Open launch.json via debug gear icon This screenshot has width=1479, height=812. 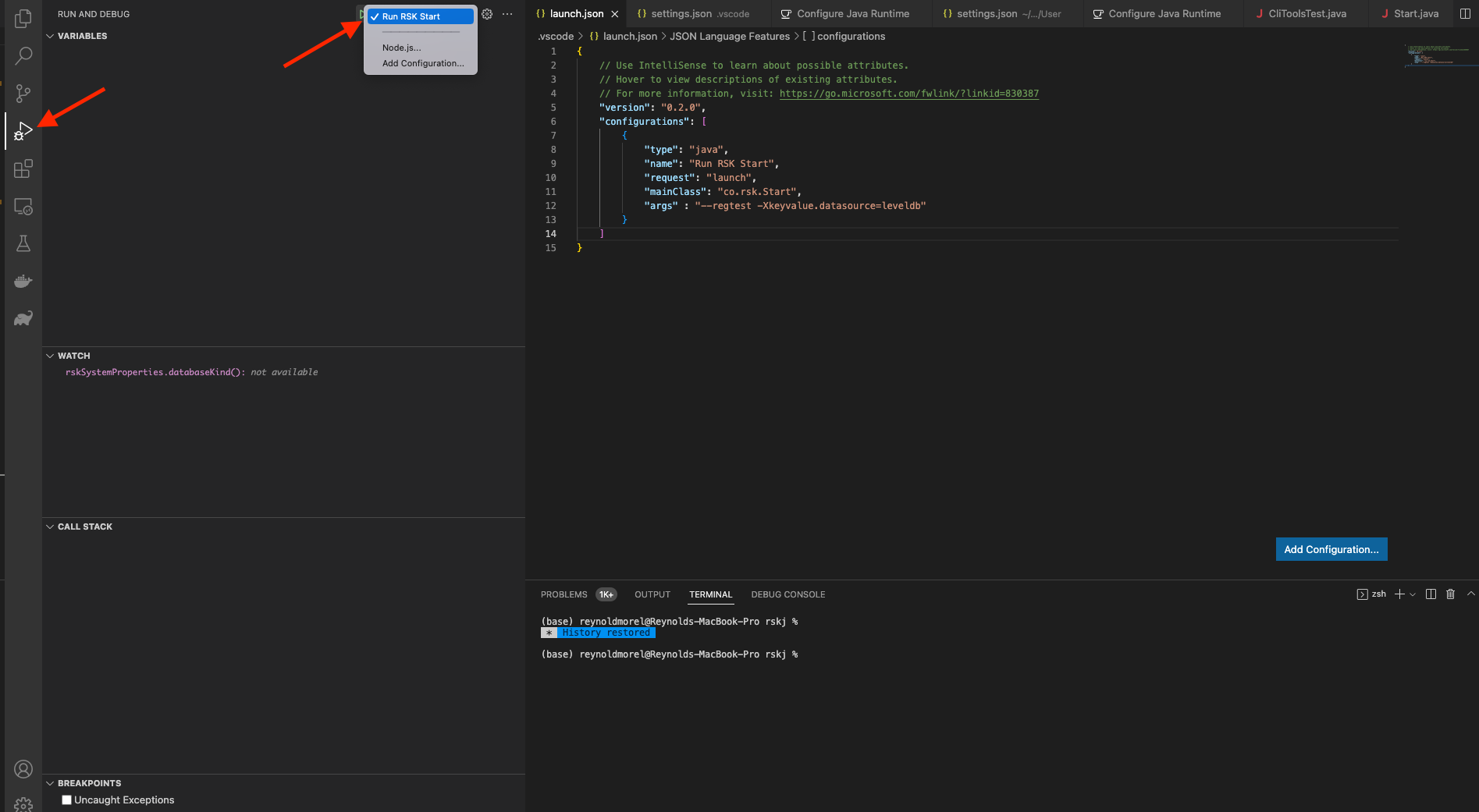pyautogui.click(x=487, y=14)
